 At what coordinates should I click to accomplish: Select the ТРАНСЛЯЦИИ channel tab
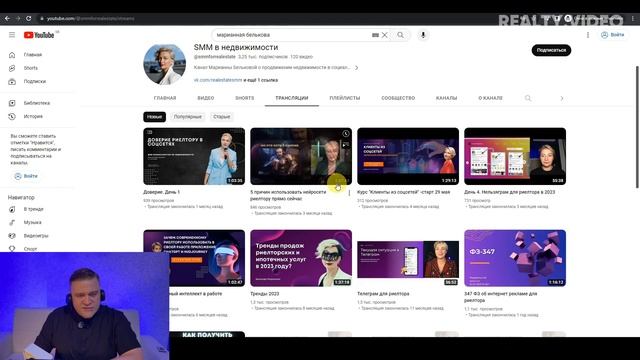pyautogui.click(x=292, y=98)
